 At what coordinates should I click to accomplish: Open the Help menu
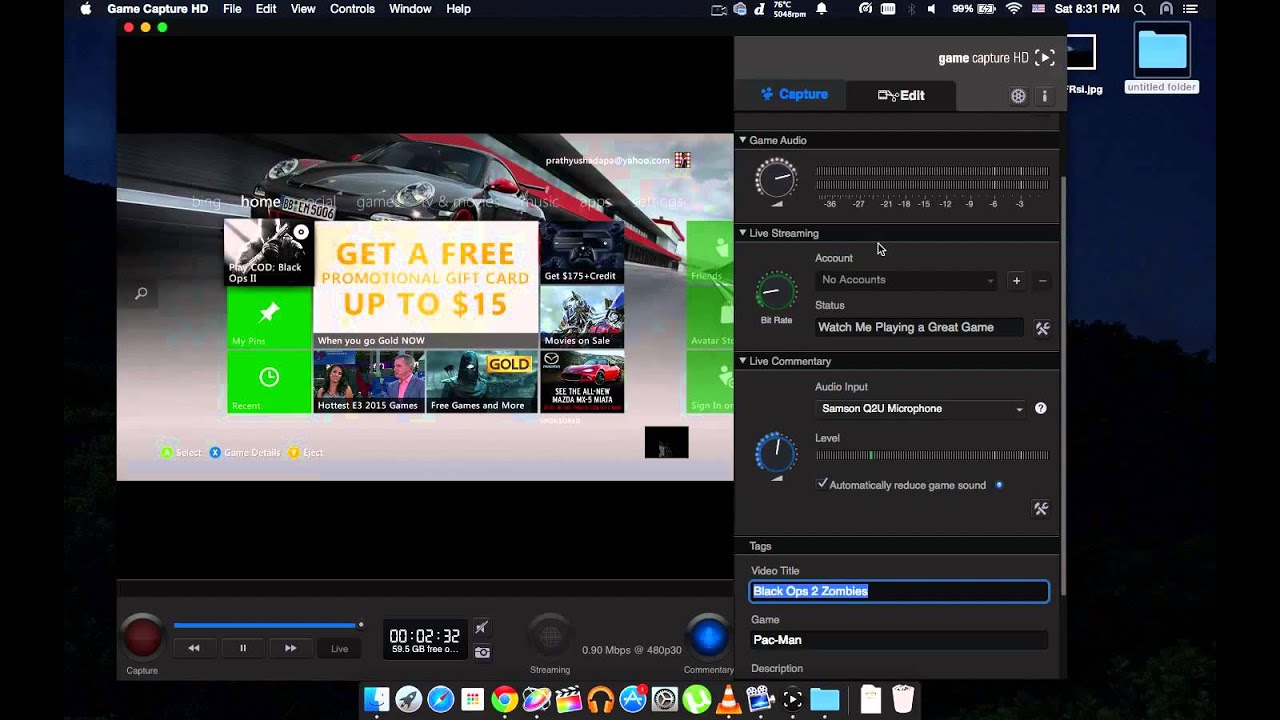tap(458, 9)
